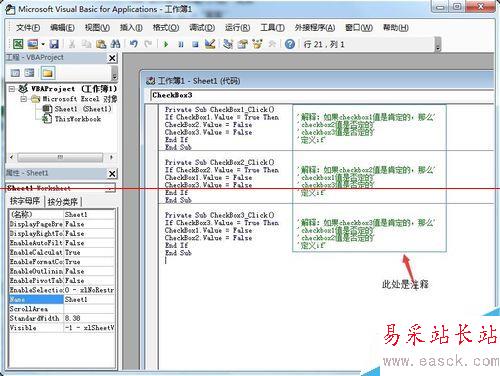This screenshot has height=376, width=500.
Task: Open Project Explorer toolbar icon
Action: 228,44
